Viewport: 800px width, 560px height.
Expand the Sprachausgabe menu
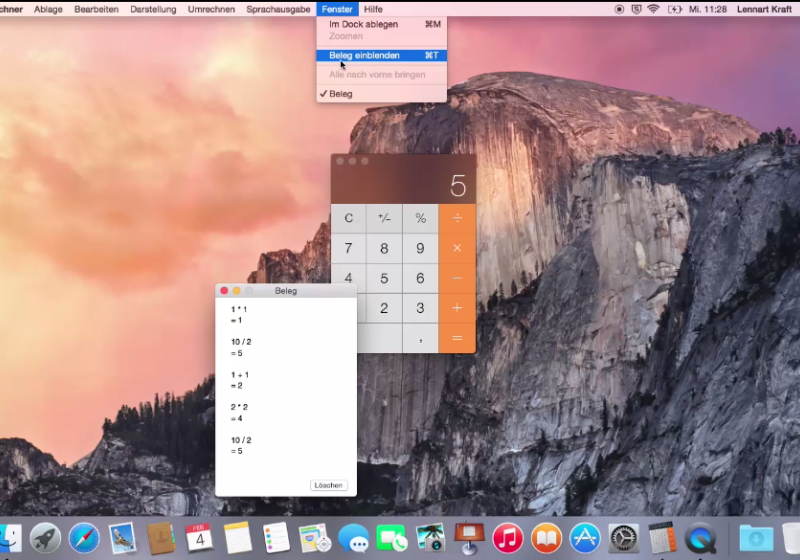[x=278, y=9]
